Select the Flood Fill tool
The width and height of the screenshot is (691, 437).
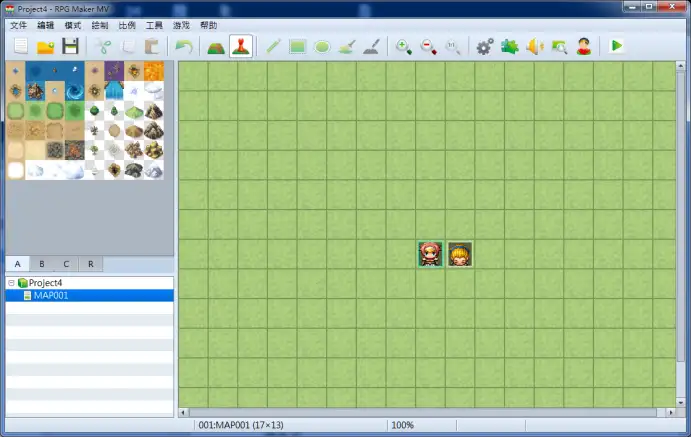click(x=347, y=46)
